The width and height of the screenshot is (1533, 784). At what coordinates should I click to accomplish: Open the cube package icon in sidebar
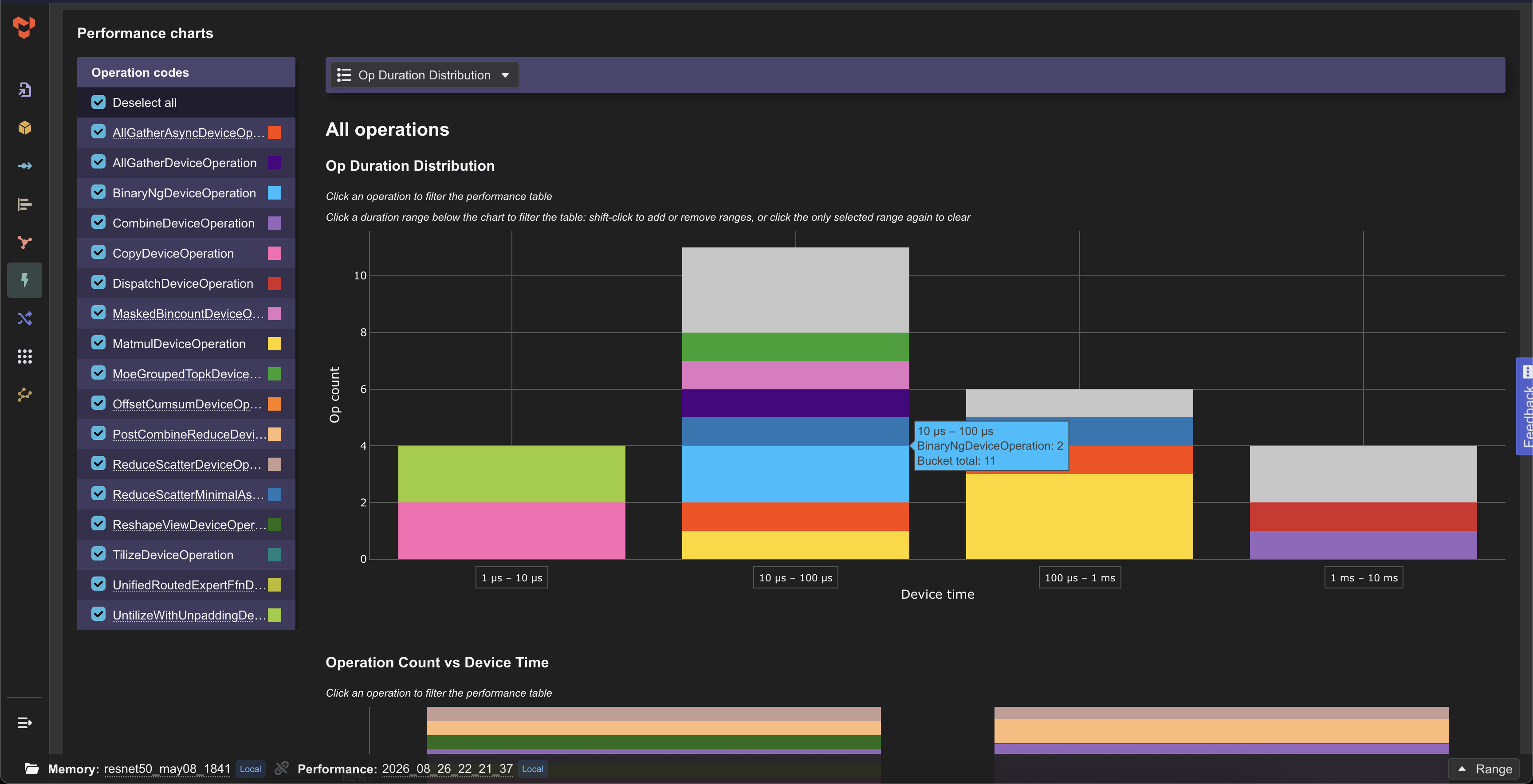[x=24, y=128]
